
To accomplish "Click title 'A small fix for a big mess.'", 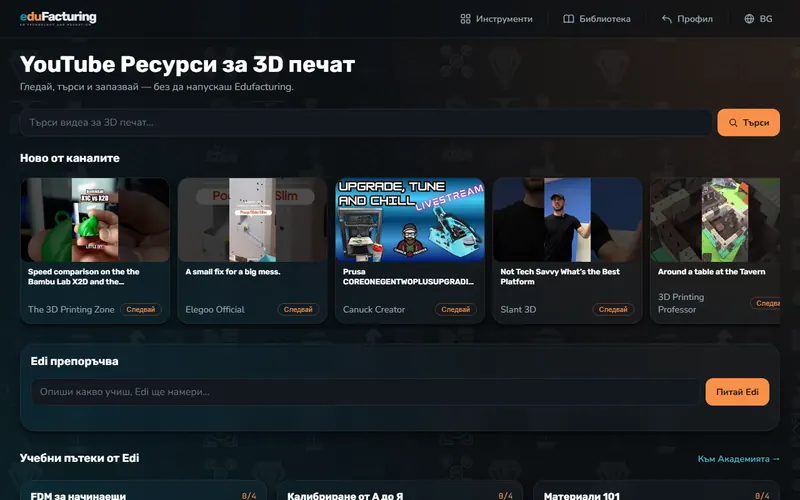I will [233, 271].
